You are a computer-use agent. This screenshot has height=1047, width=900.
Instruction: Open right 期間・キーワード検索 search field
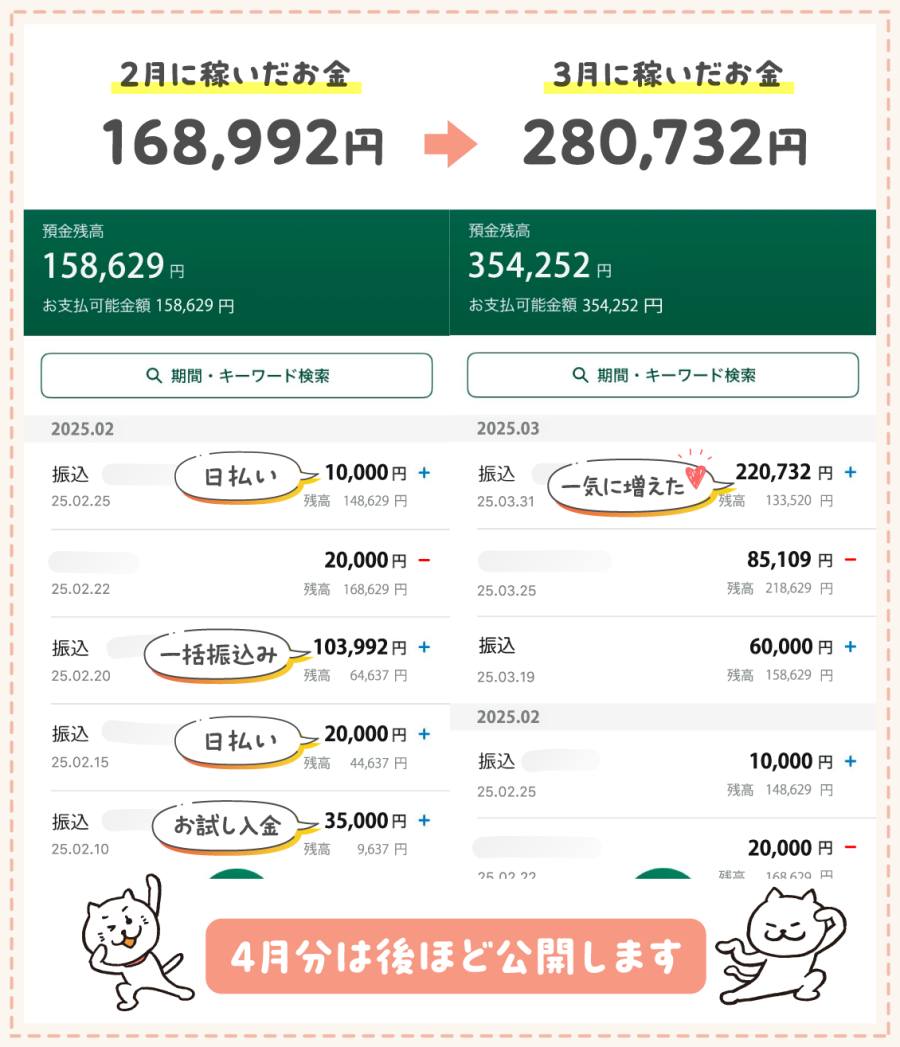point(662,375)
